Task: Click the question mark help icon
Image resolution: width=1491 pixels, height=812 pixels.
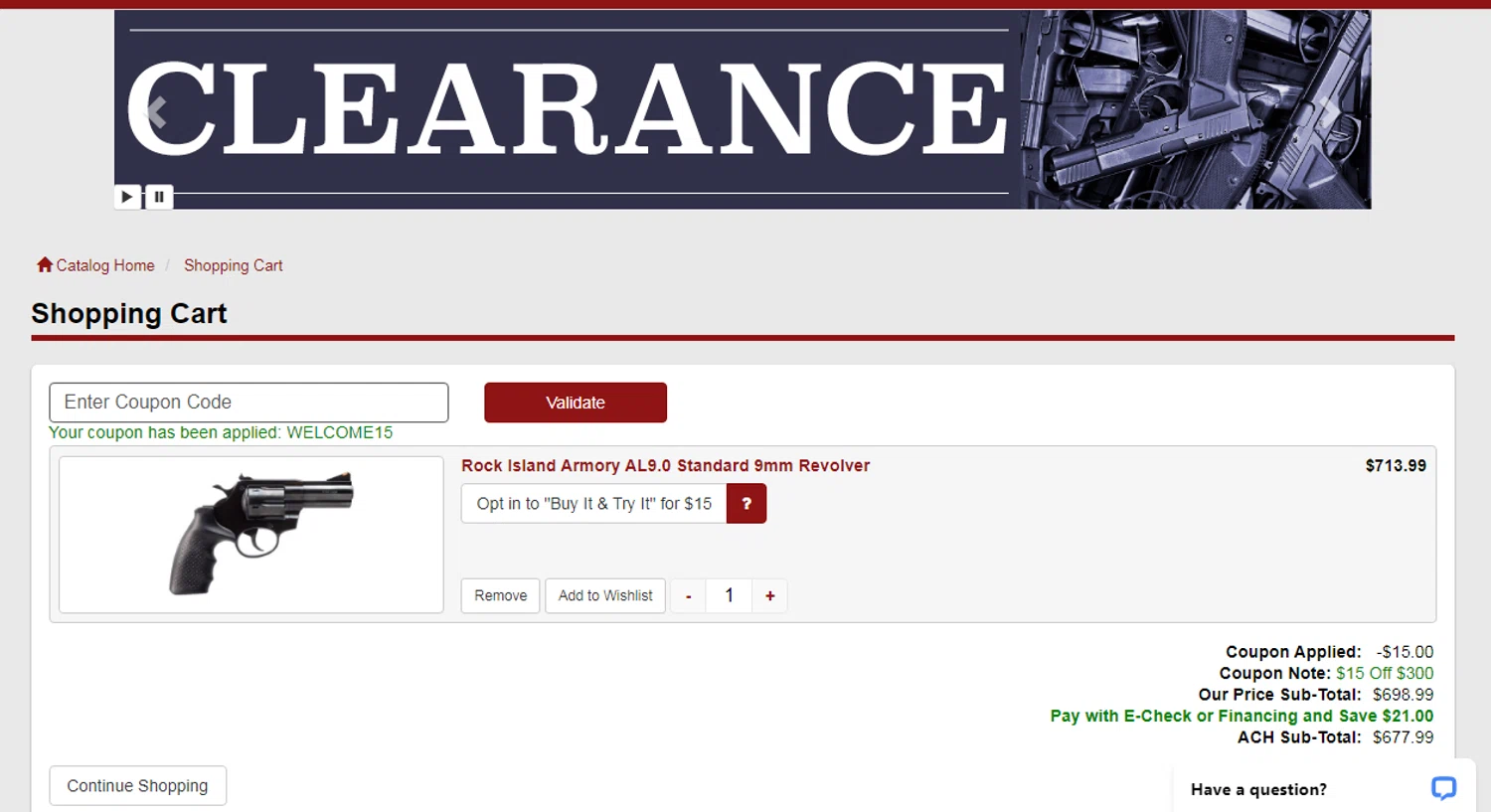Action: 746,504
